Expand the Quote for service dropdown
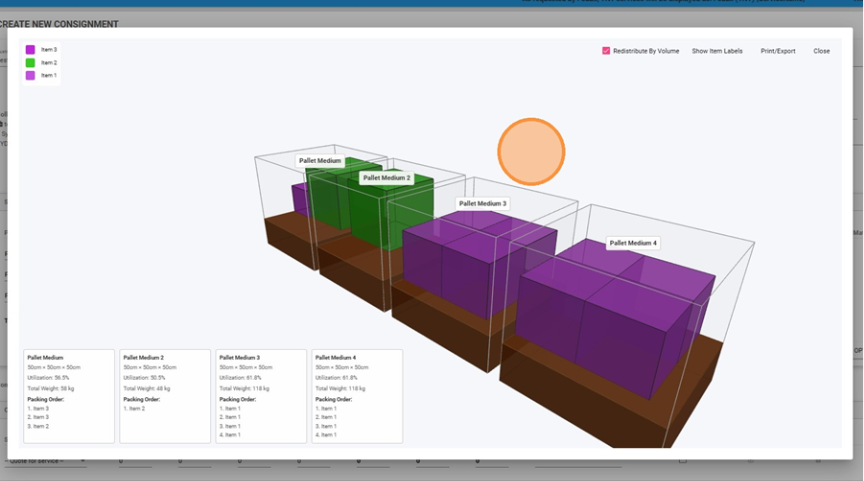 (45, 461)
